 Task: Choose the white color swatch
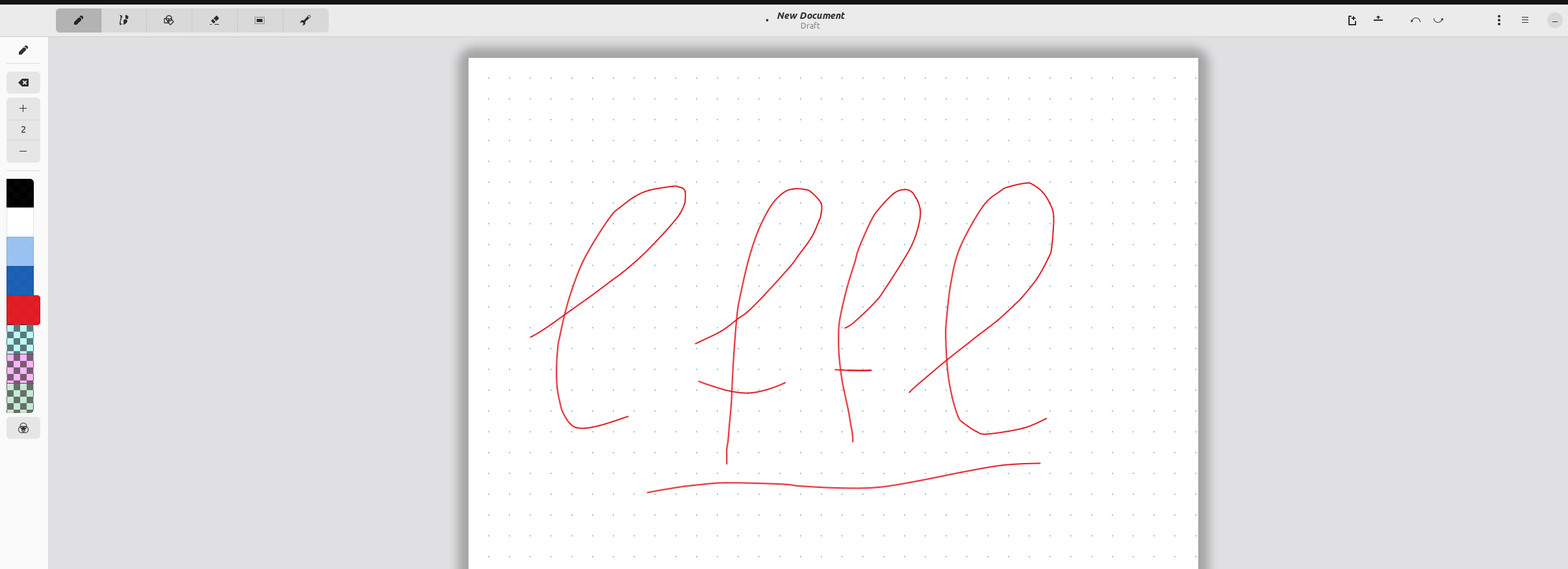pyautogui.click(x=20, y=222)
